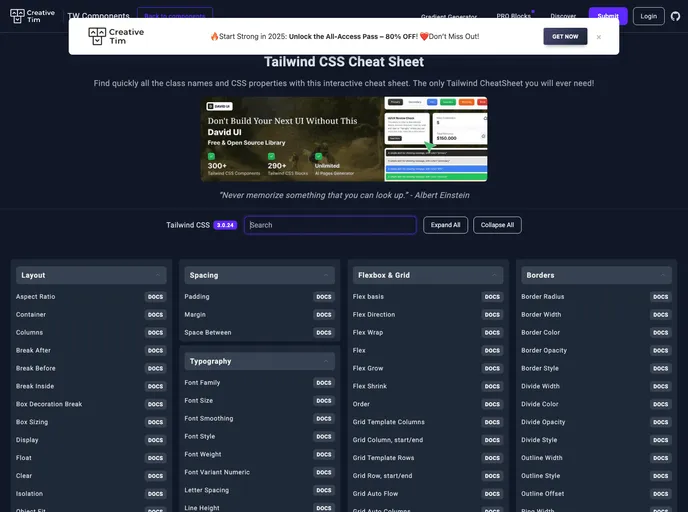The height and width of the screenshot is (512, 688).
Task: Click the GET NOW button
Action: (x=565, y=36)
